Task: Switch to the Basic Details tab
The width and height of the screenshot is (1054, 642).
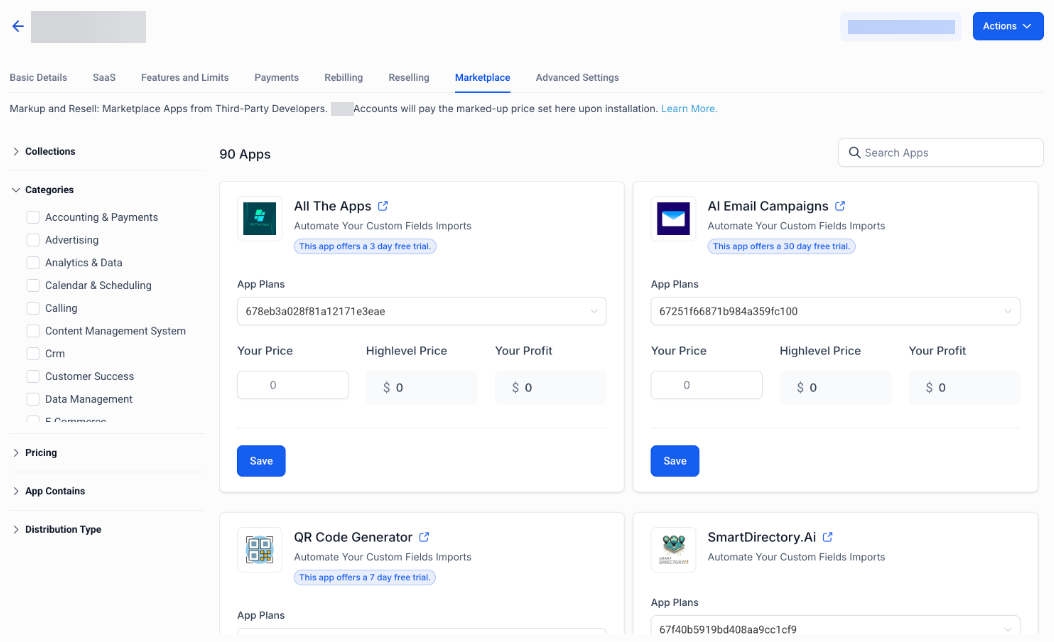Action: point(38,77)
